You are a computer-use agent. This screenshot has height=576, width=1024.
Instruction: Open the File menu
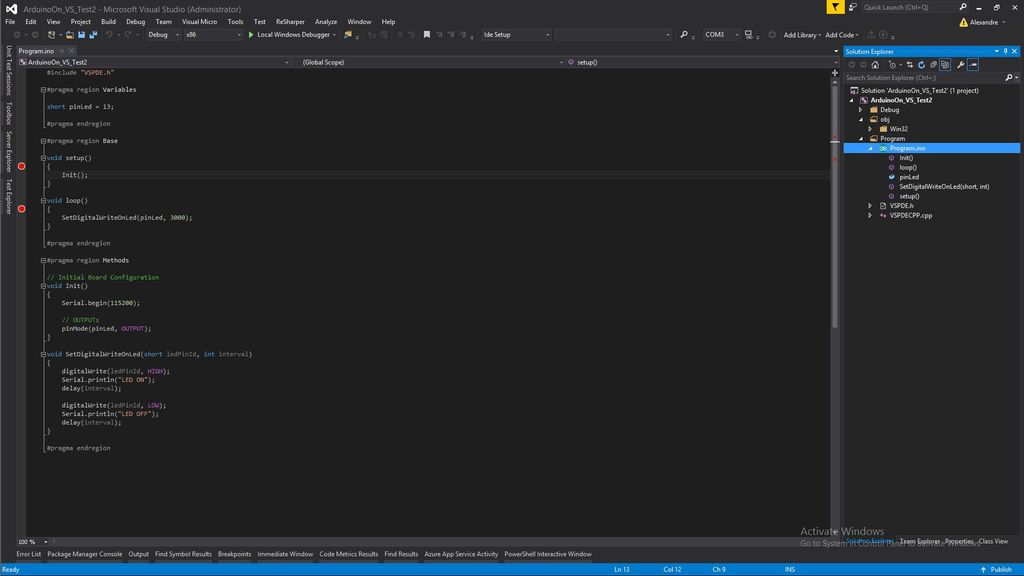coord(10,22)
